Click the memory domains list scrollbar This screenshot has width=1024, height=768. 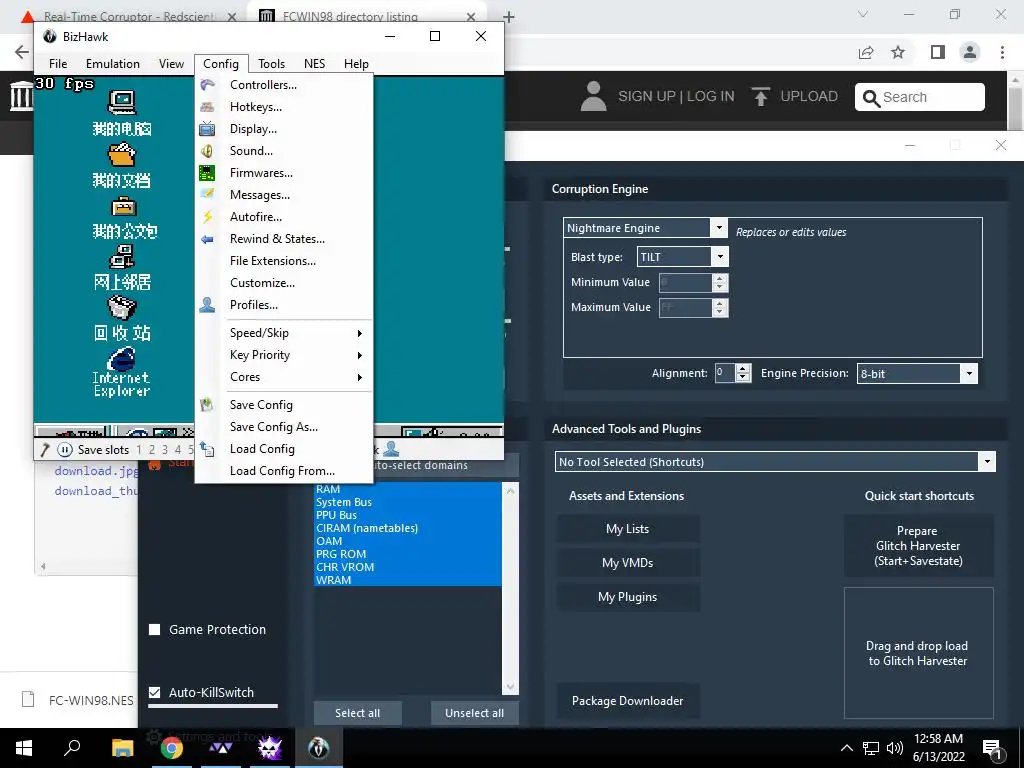(511, 588)
